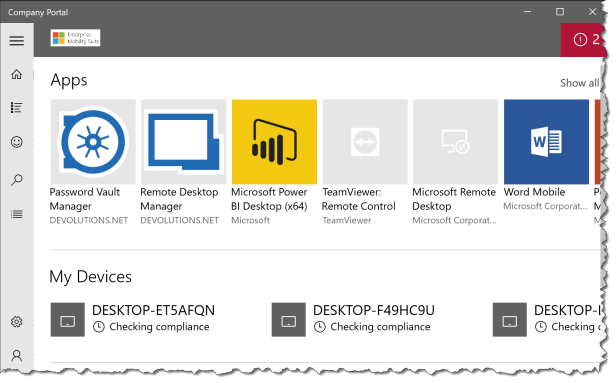
Task: Open Microsoft Remote Desktop app tile
Action: click(456, 142)
